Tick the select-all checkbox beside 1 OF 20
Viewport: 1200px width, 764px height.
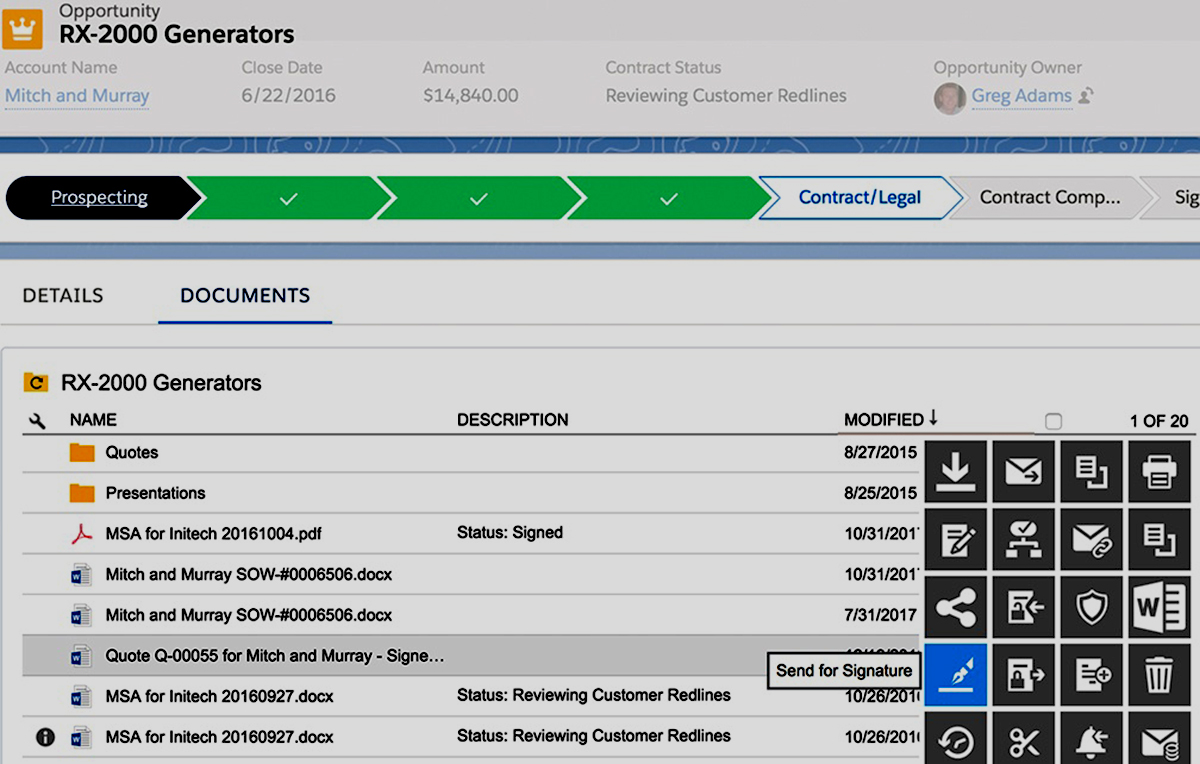coord(1053,421)
